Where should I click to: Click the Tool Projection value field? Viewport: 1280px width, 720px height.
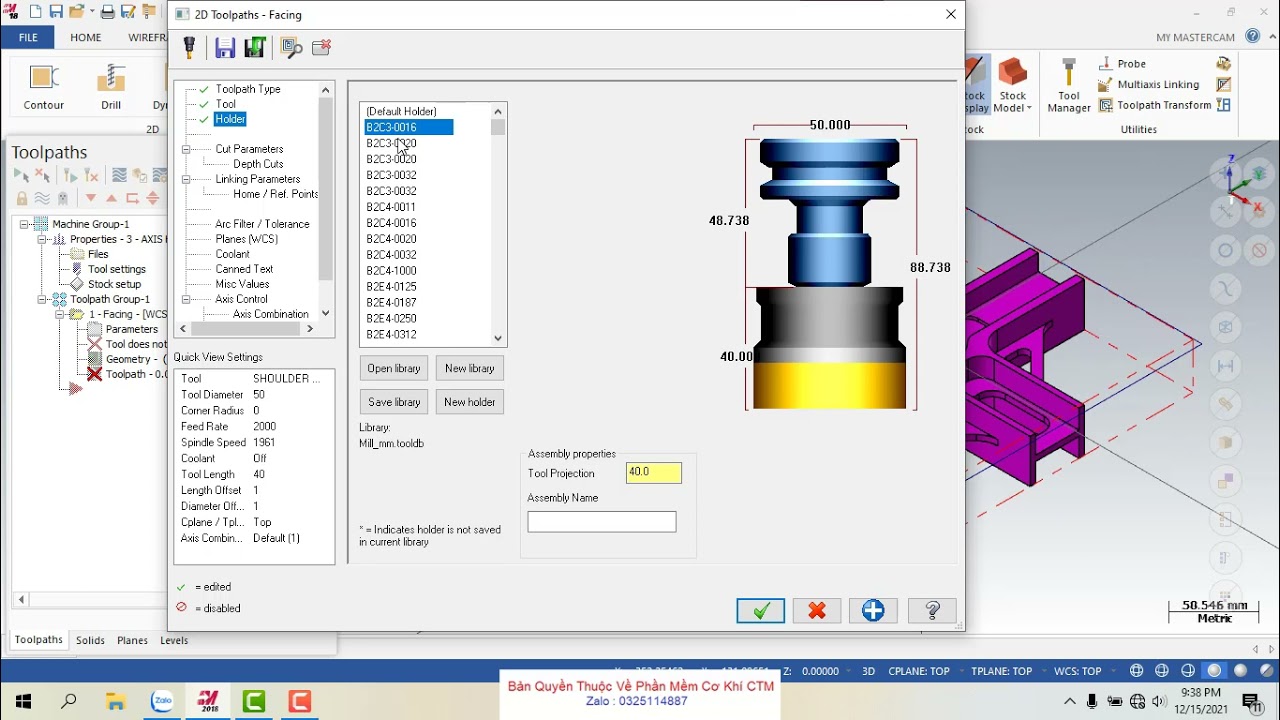654,472
